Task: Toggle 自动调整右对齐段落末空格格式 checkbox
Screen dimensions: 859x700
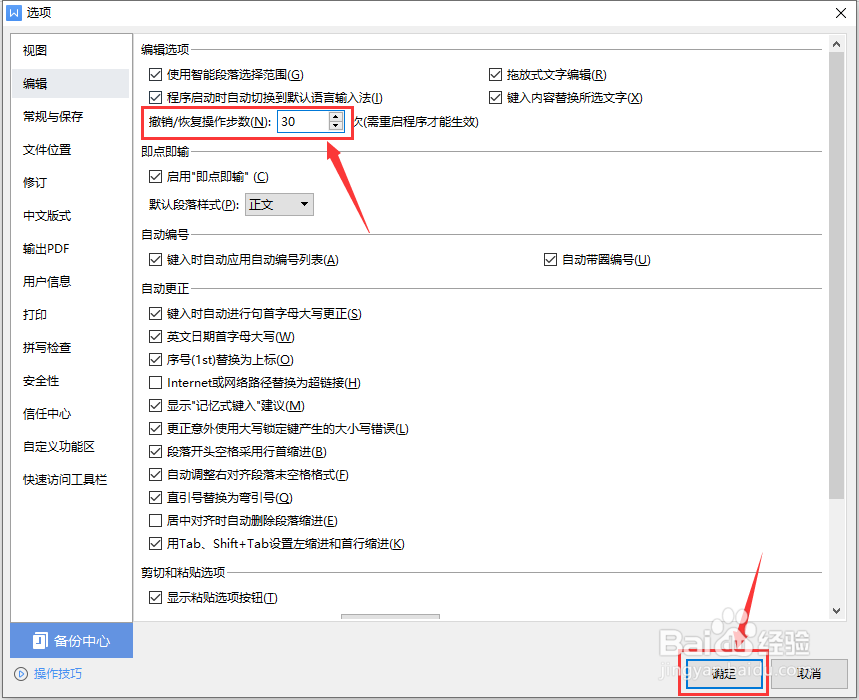Action: [x=156, y=474]
